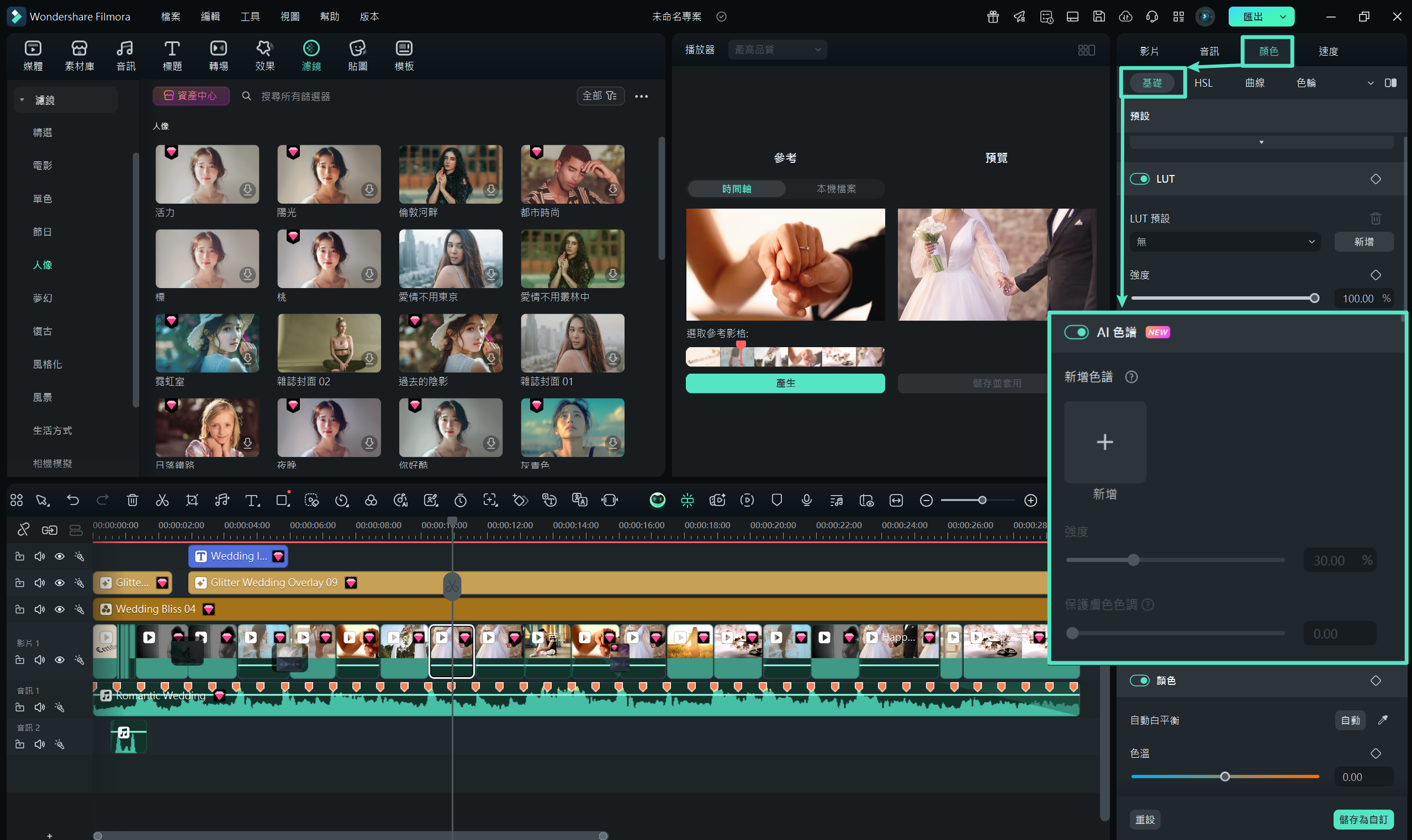This screenshot has height=840, width=1412.
Task: Adjust the 色溫 temperature slider
Action: (1225, 777)
